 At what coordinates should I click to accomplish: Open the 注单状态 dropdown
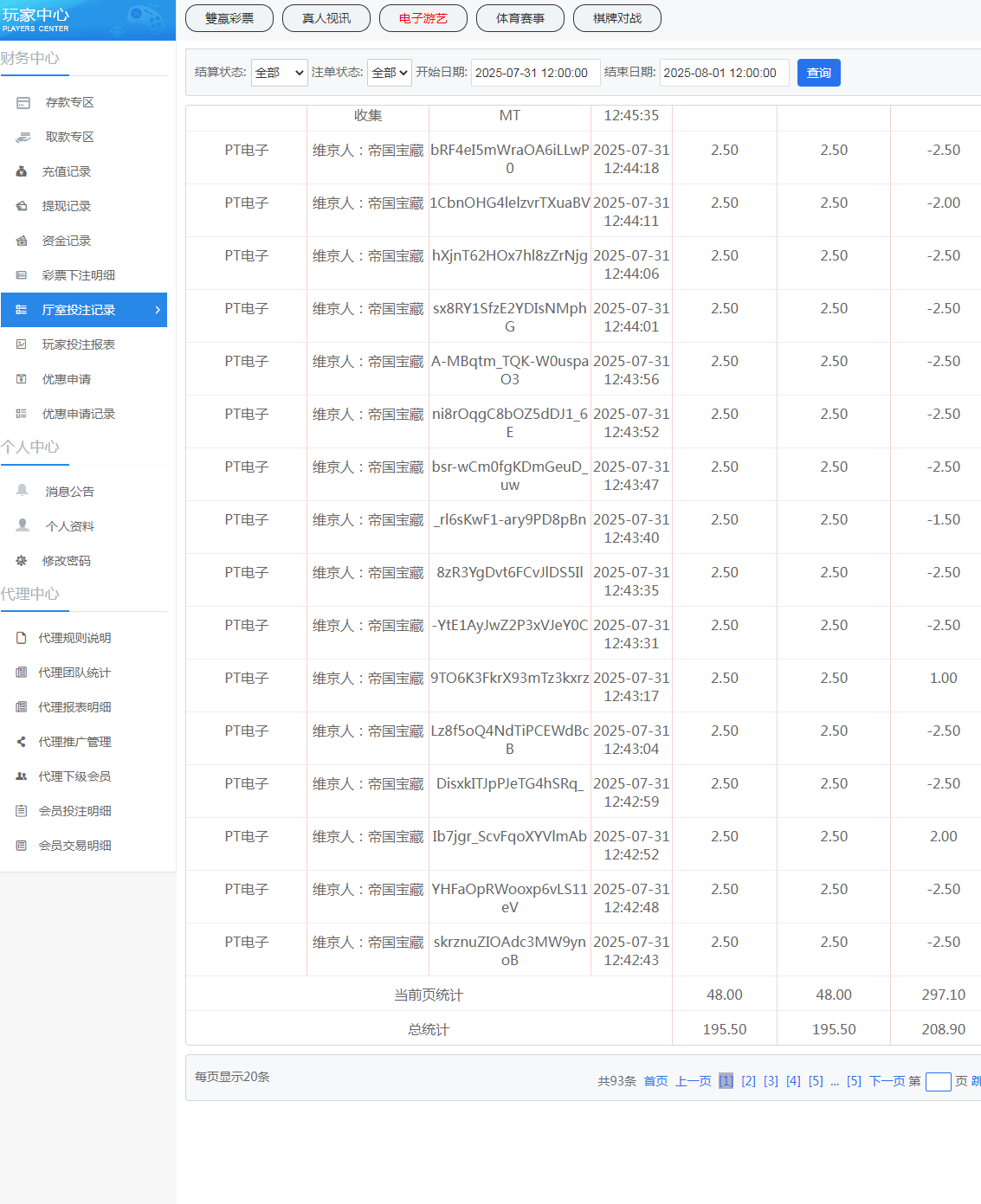389,73
